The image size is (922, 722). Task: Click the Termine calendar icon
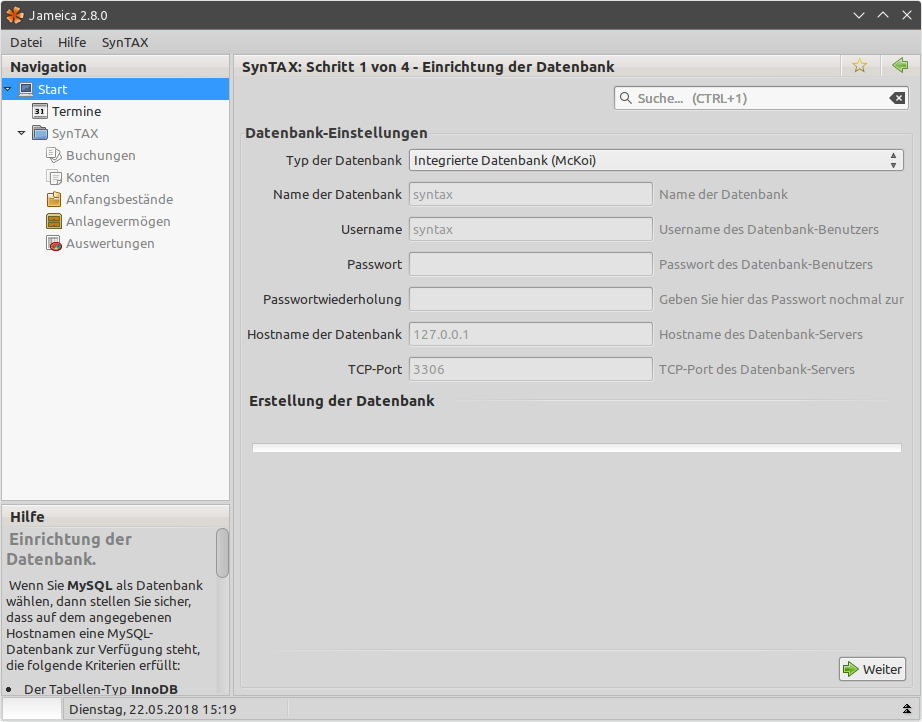39,111
